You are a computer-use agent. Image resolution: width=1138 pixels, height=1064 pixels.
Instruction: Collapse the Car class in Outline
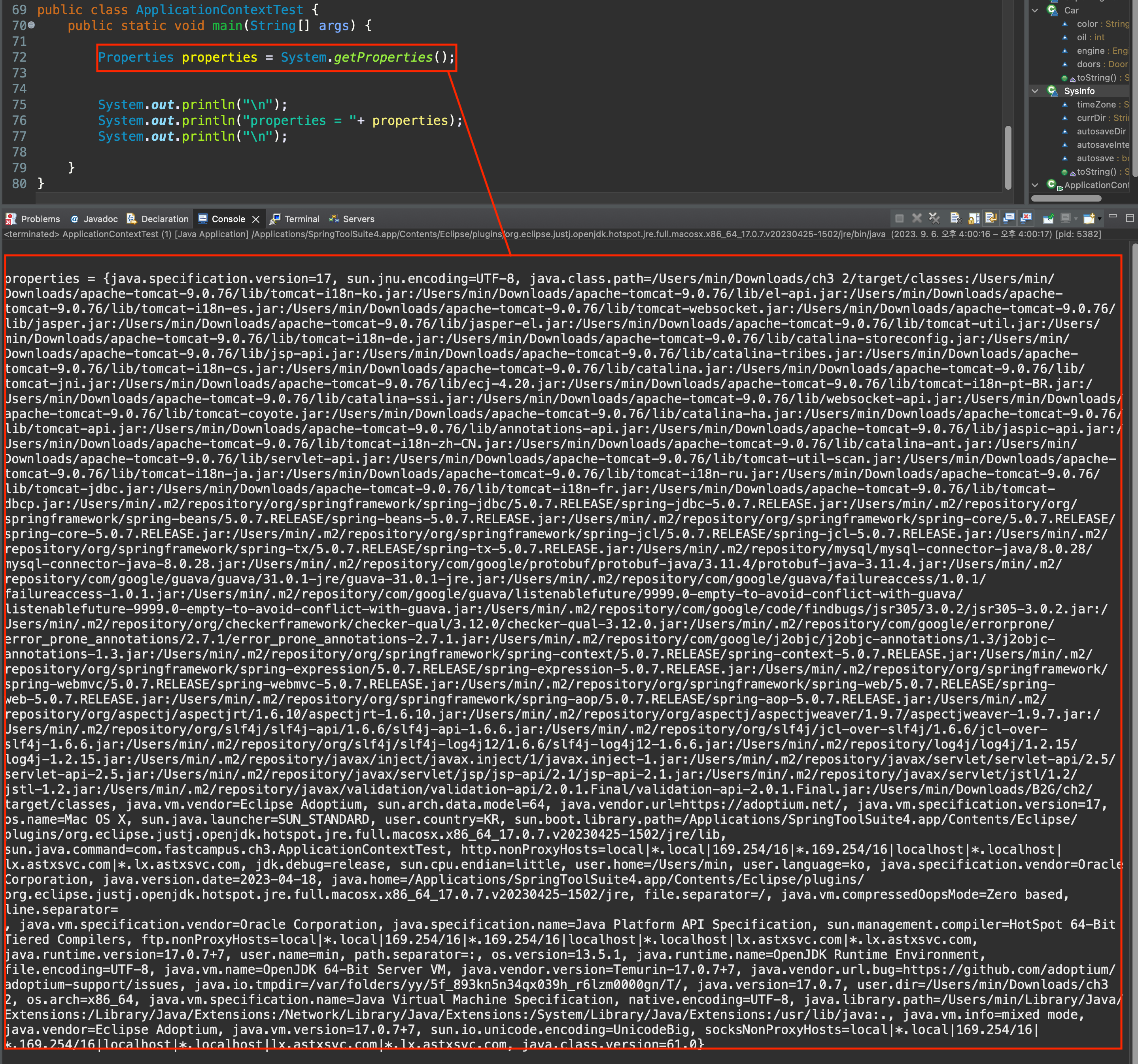(1035, 10)
